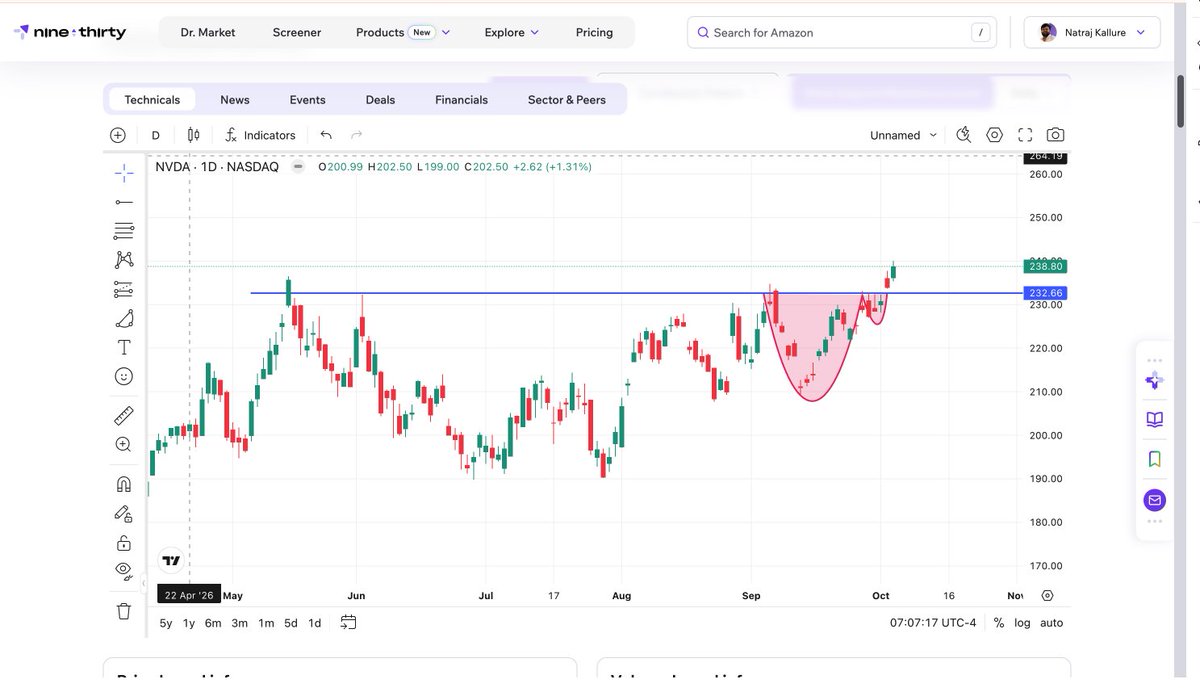The image size is (1200, 692).
Task: Undo the last chart action
Action: tap(326, 135)
